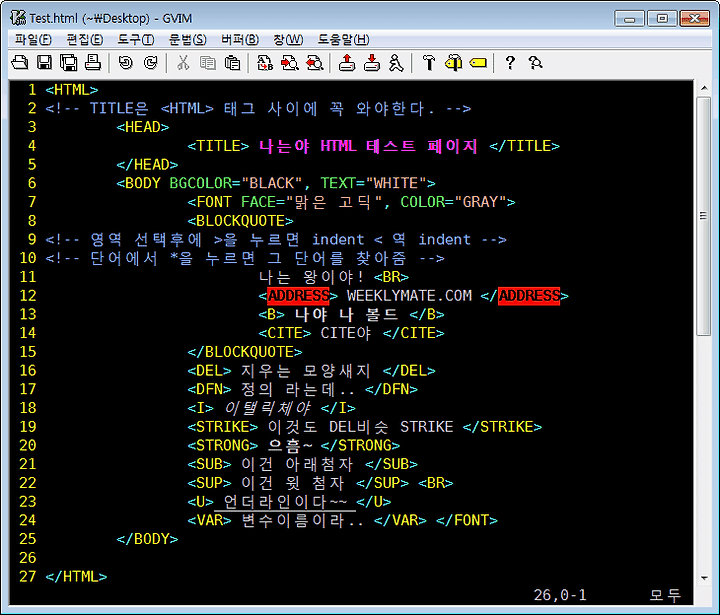Click the "WHITE" value on line 6

pos(396,183)
